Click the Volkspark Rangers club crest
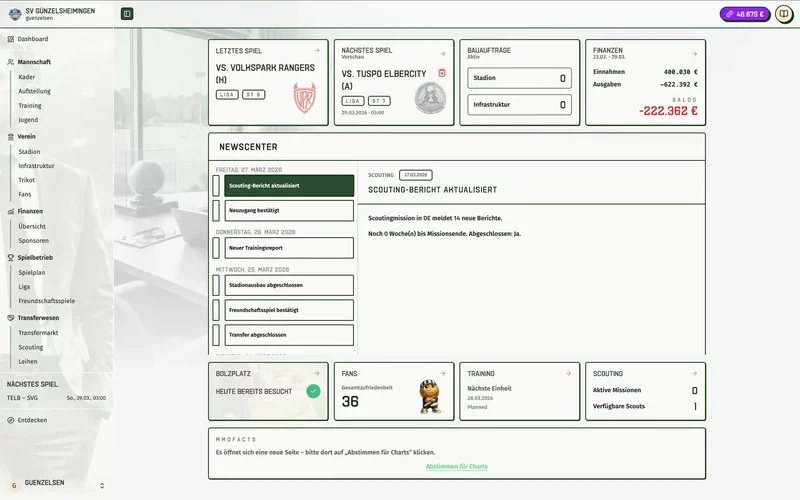Viewport: 800px width, 500px height. 304,97
